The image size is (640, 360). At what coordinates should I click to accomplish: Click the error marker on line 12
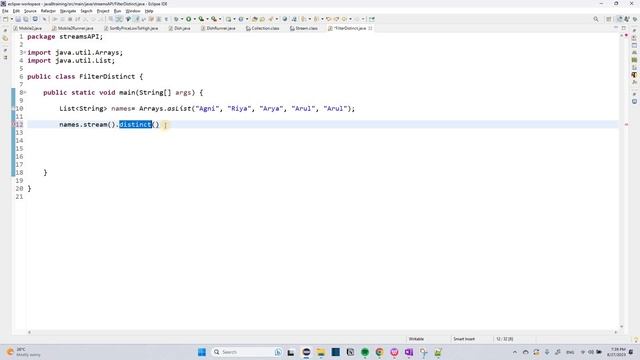(13, 124)
